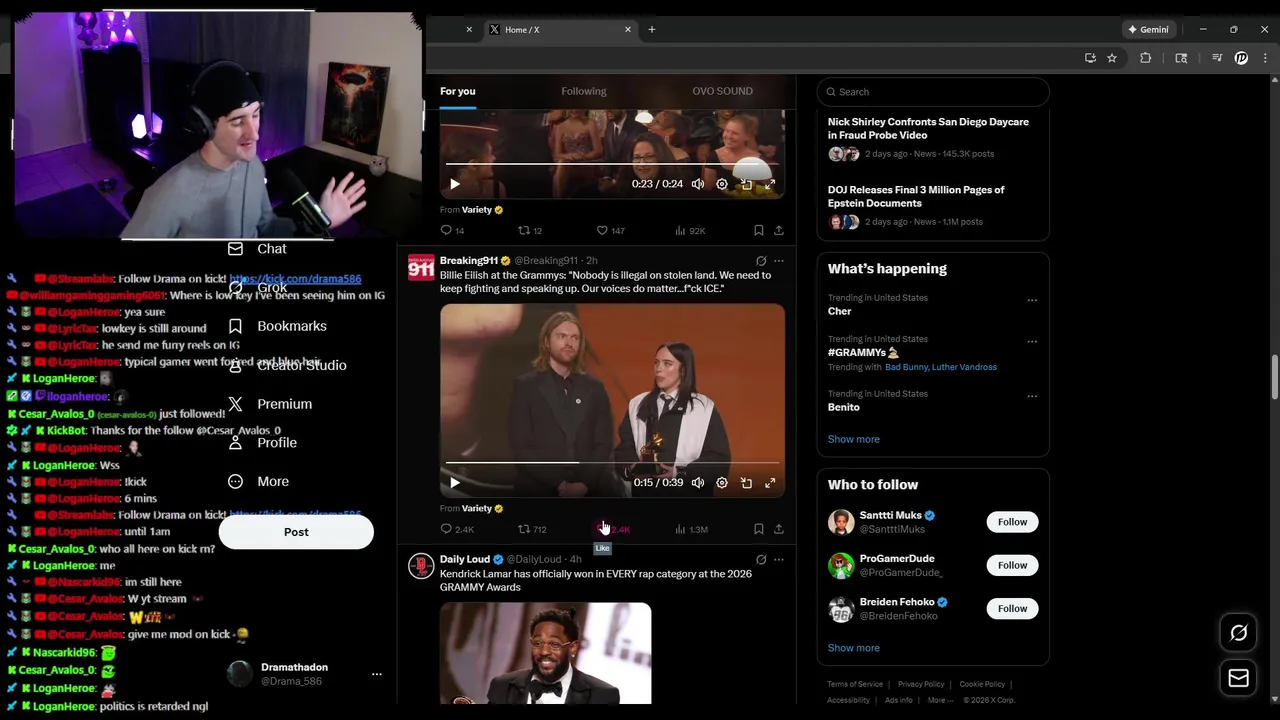Switch to the Following tab

click(584, 91)
